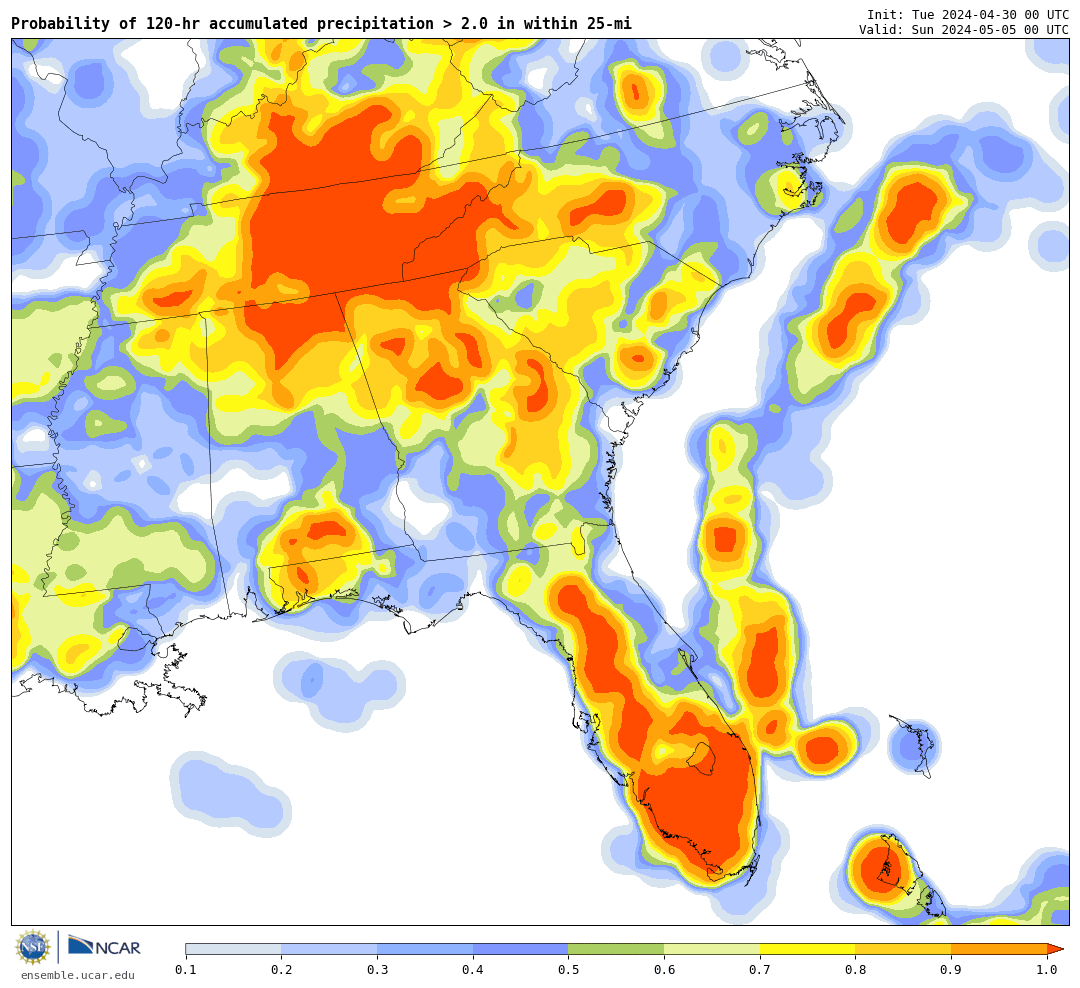Click the 0.3–0.4 blue colorbar segment

[x=425, y=949]
